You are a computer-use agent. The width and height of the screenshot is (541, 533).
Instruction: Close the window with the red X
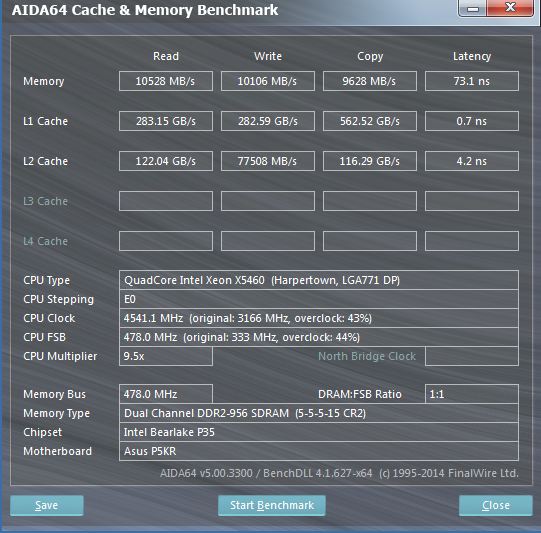click(510, 8)
